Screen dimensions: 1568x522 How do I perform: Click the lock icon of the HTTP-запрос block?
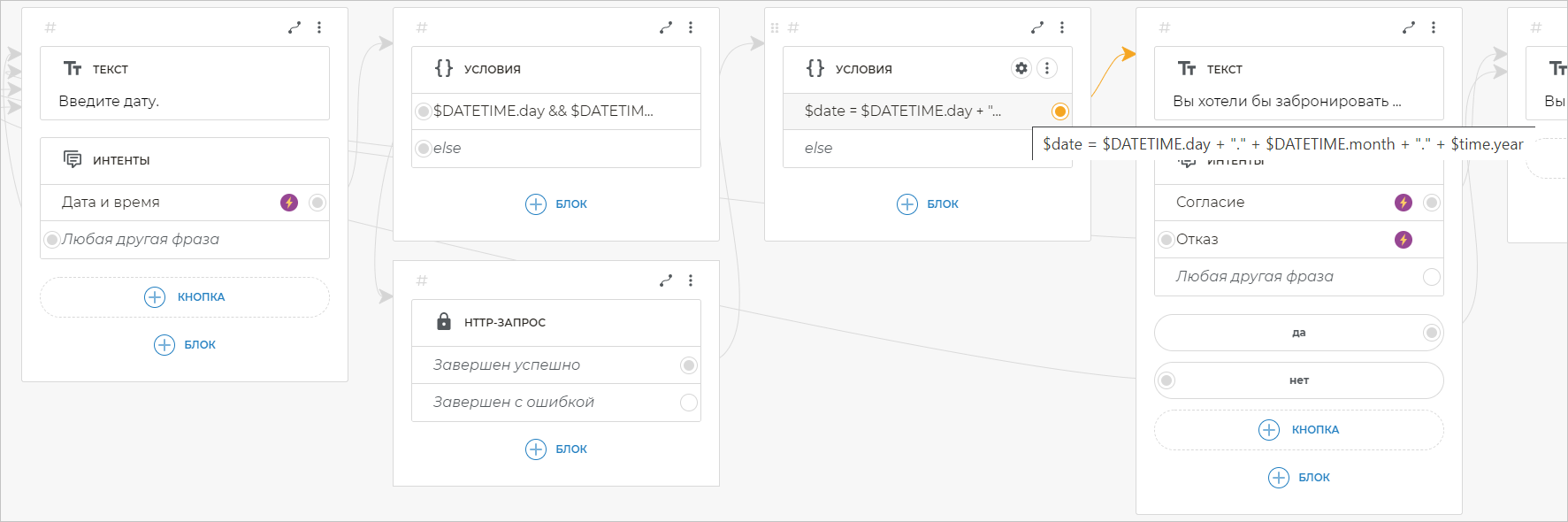pos(444,321)
